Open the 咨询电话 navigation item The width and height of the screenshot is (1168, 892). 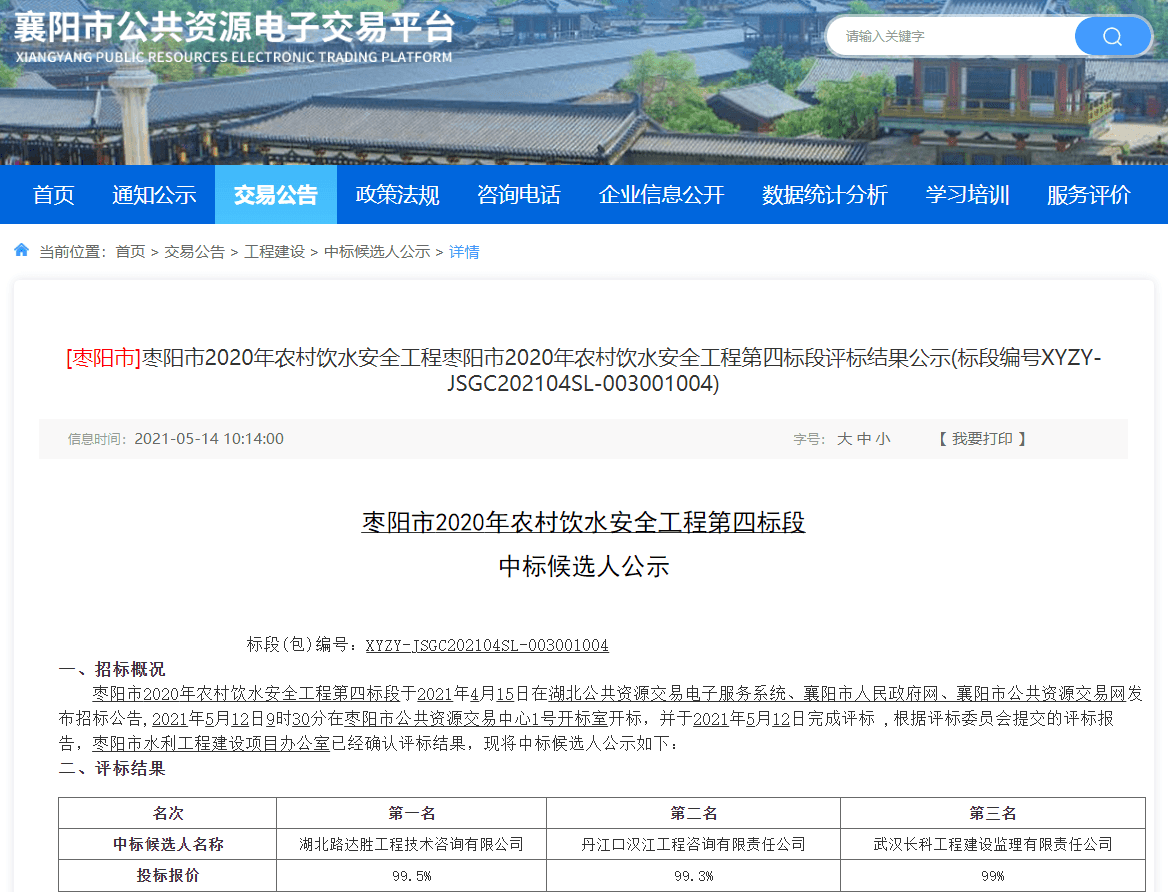click(518, 195)
